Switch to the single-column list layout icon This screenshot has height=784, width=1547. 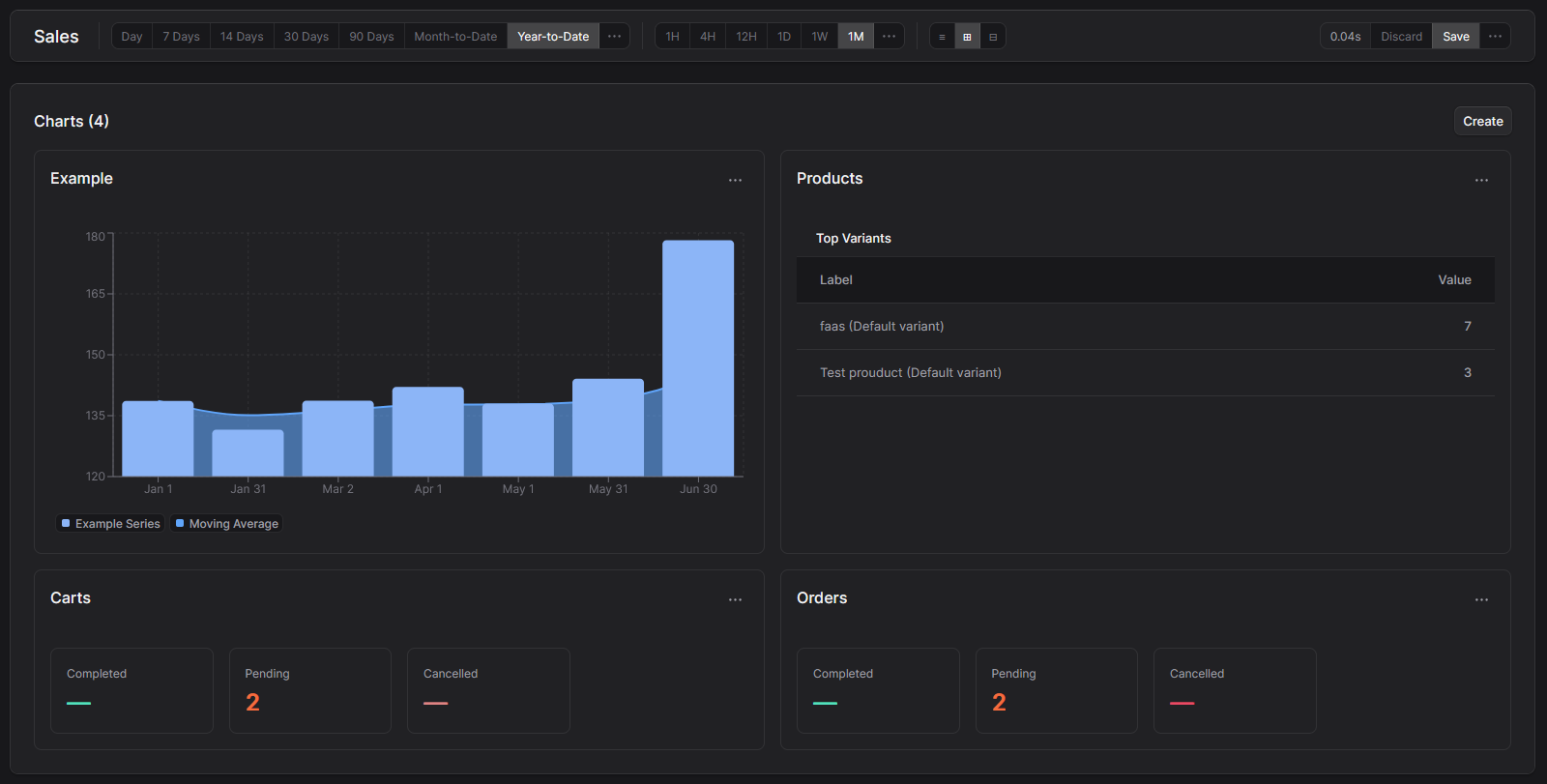942,37
